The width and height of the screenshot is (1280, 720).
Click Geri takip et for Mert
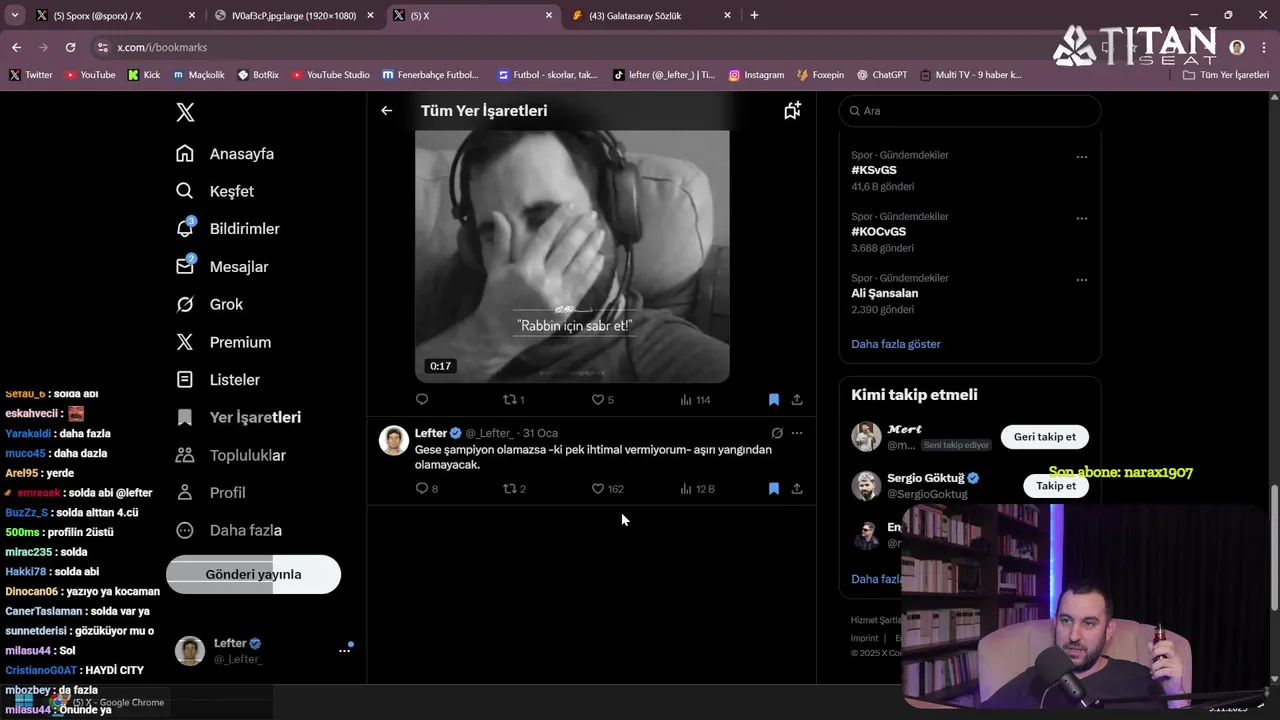[x=1044, y=437]
